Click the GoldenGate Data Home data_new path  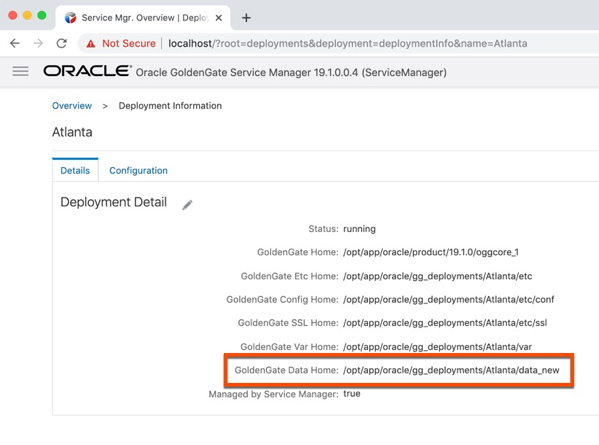[x=451, y=370]
